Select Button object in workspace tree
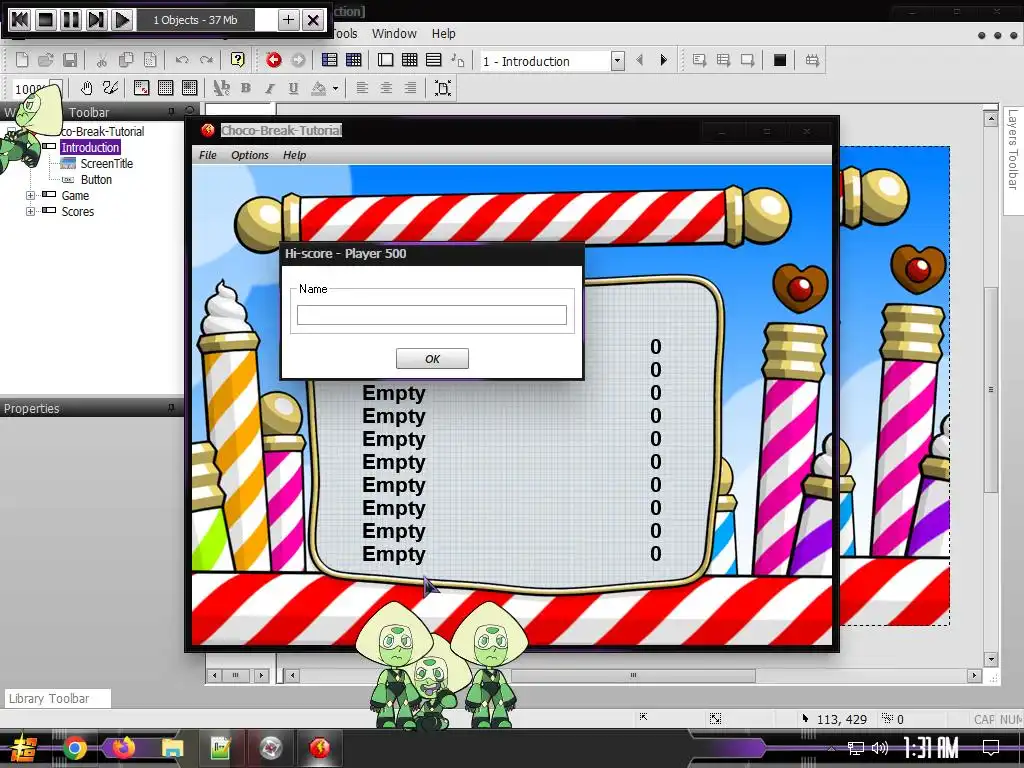 (x=96, y=180)
